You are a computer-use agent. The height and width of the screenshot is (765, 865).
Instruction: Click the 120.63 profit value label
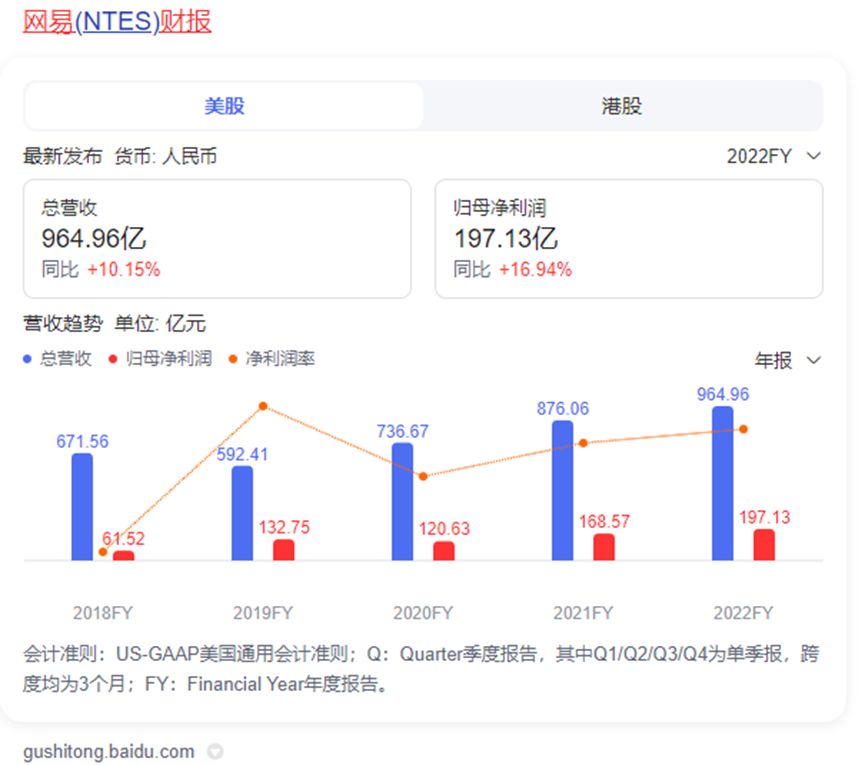(444, 529)
